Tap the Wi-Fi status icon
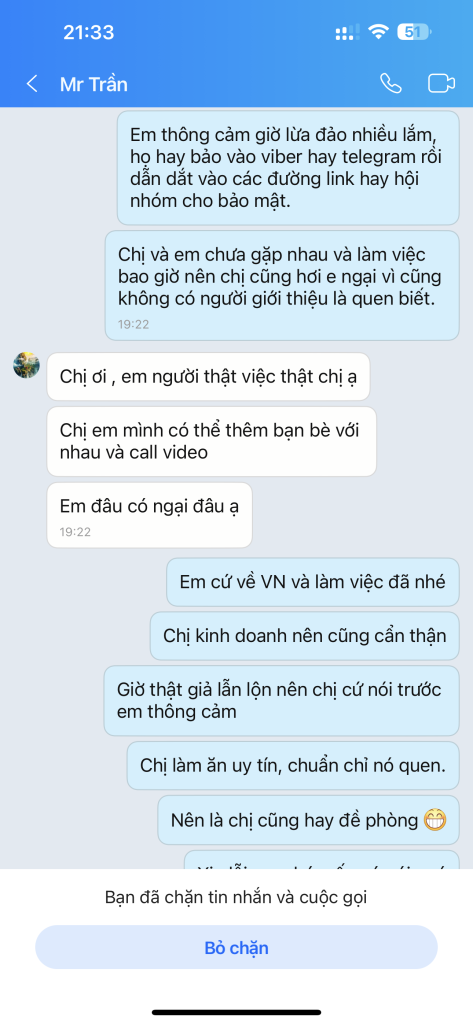Screen dimensions: 473x1024 click(378, 32)
